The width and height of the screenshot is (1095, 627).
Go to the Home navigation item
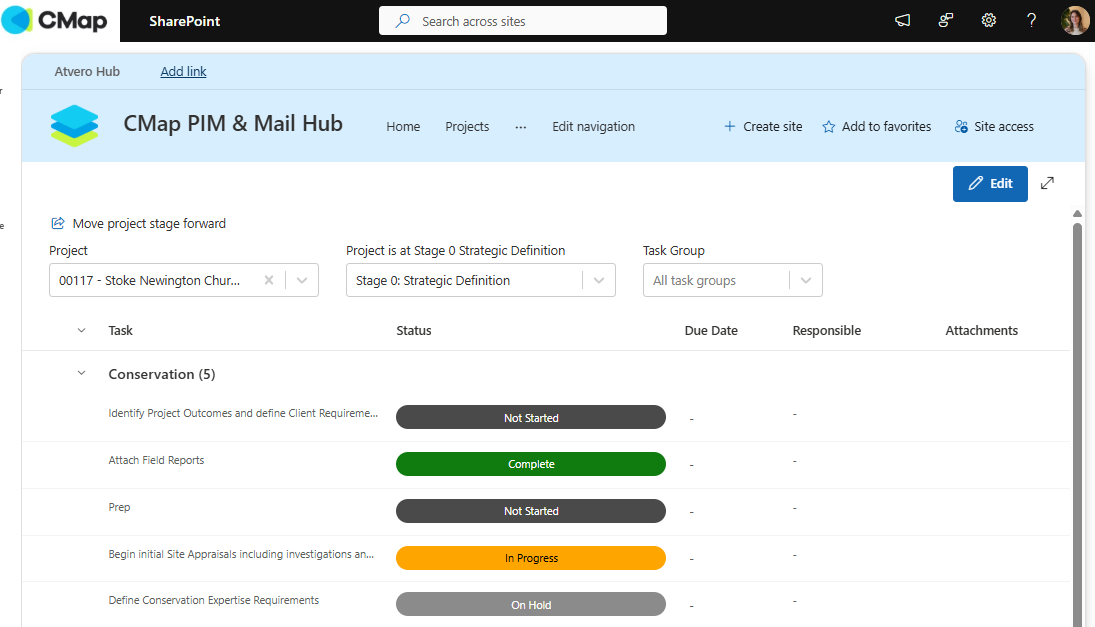pos(403,126)
